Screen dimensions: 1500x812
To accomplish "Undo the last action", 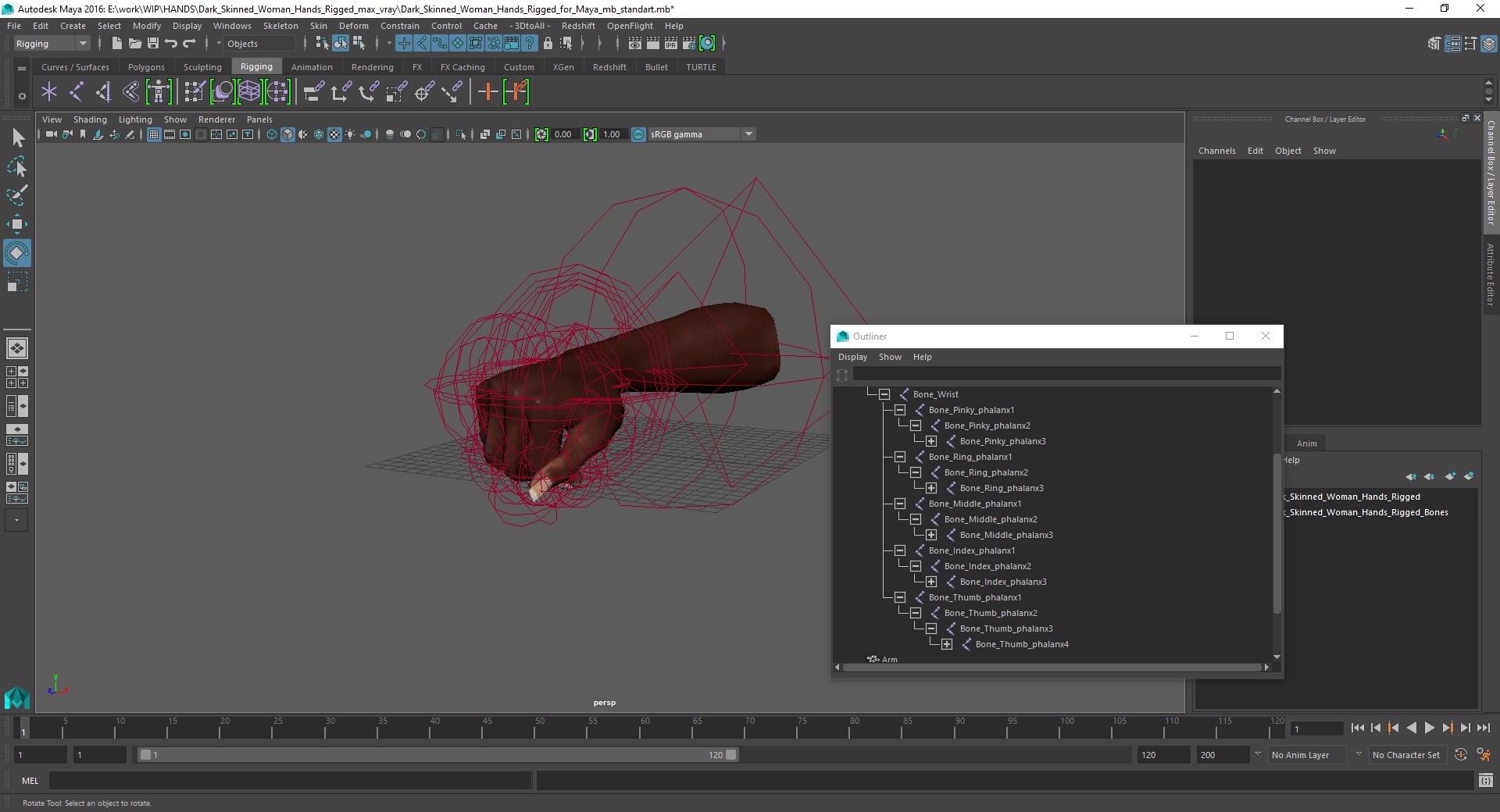I will coord(171,44).
